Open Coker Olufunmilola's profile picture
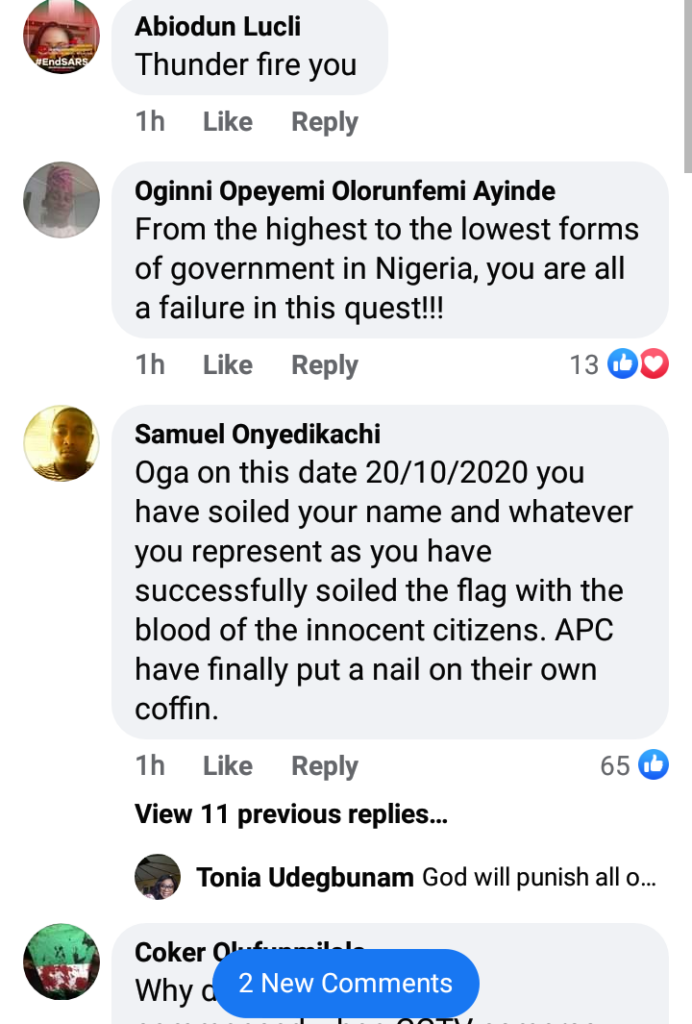This screenshot has width=692, height=1024. (x=61, y=961)
